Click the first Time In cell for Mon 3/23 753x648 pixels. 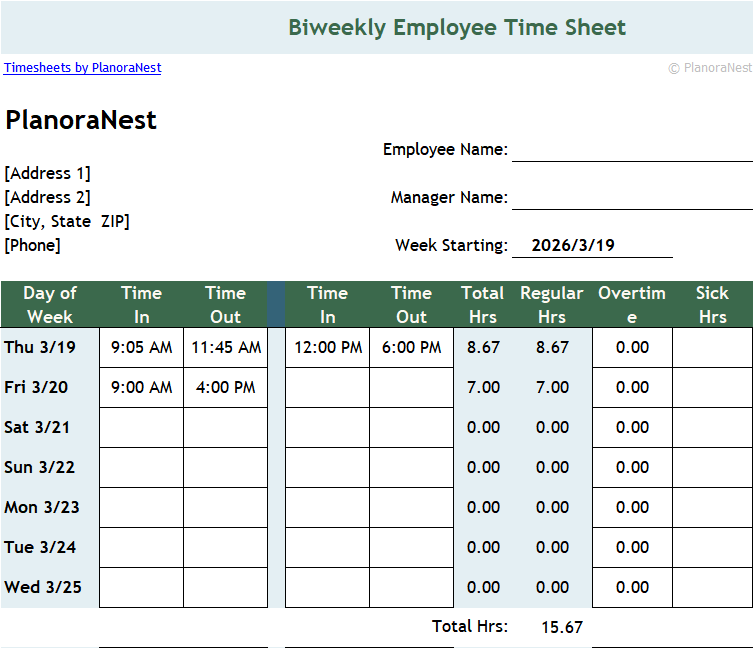(x=142, y=507)
